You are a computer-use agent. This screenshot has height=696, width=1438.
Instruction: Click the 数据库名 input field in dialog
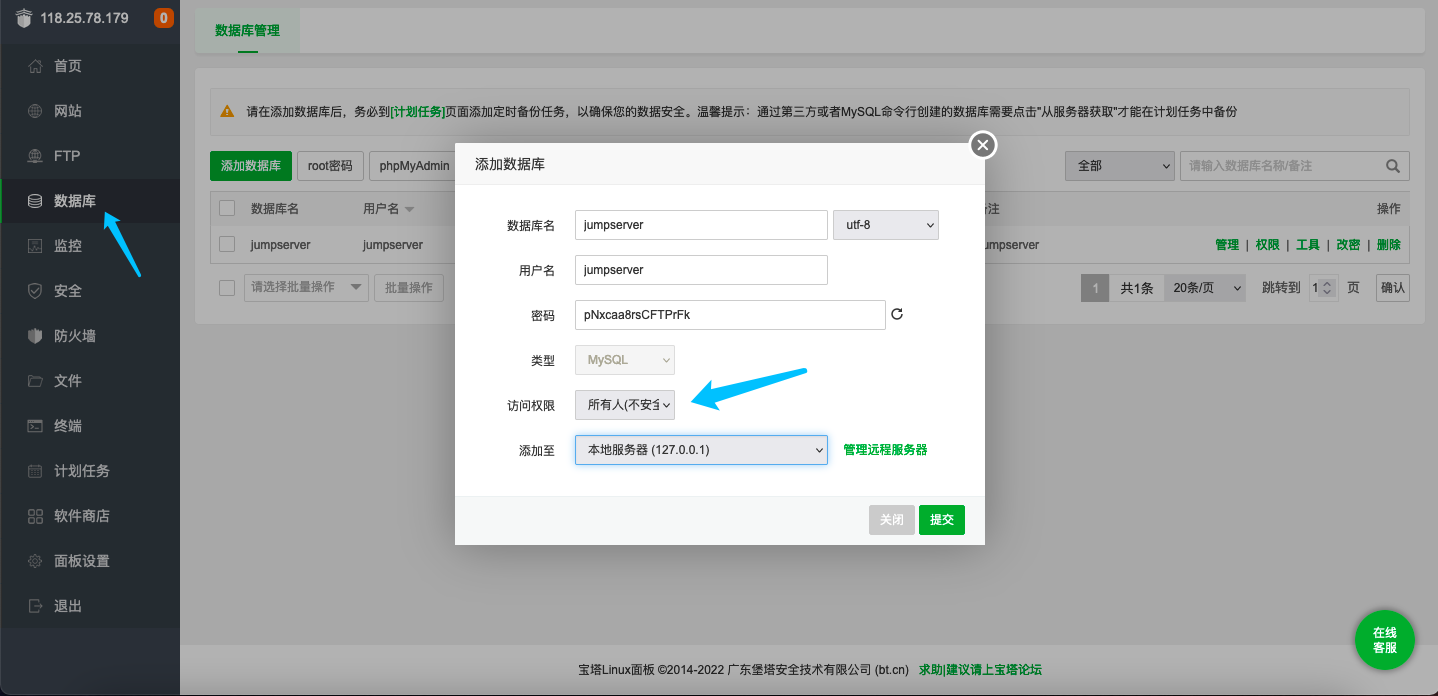(701, 225)
